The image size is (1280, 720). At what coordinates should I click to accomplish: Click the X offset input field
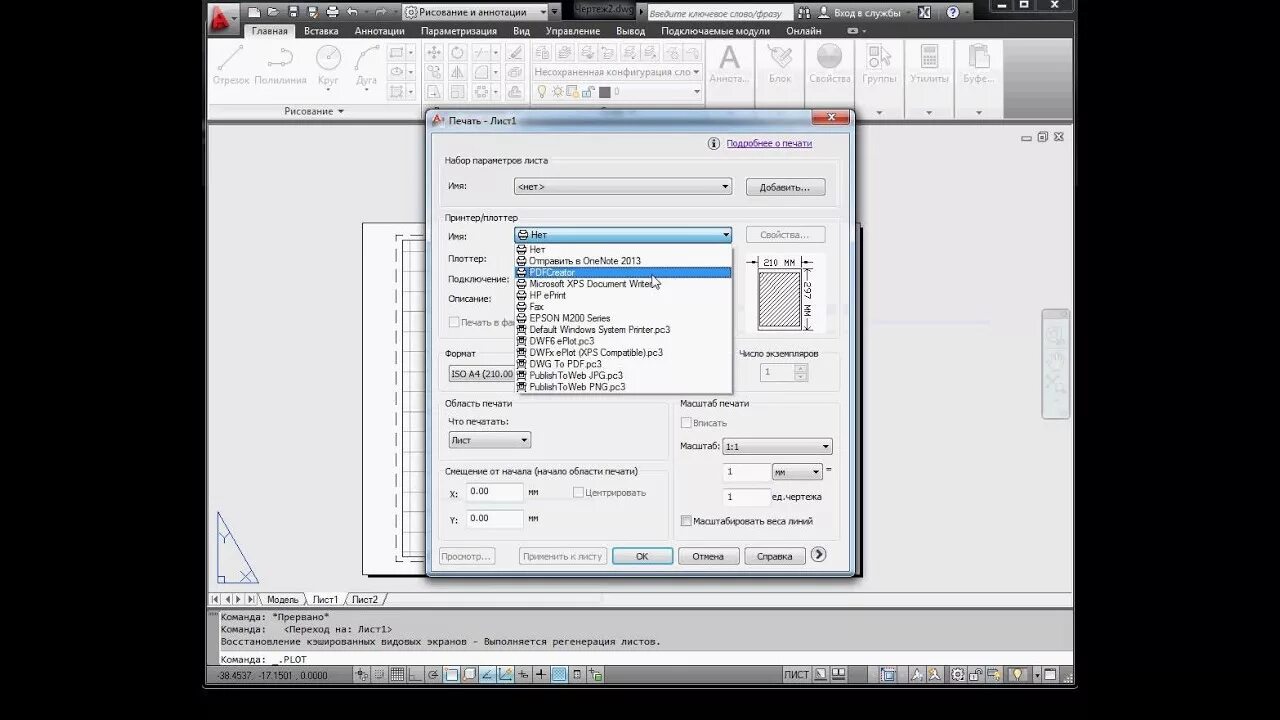coord(494,492)
